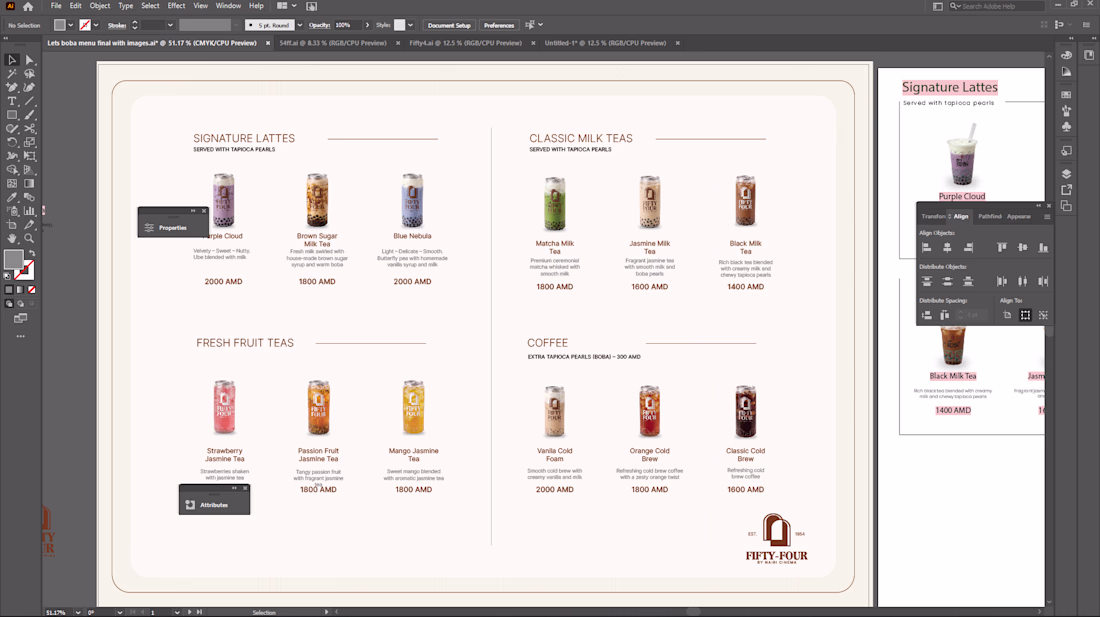Select the Rectangle tool
Image resolution: width=1100 pixels, height=617 pixels.
coord(12,115)
